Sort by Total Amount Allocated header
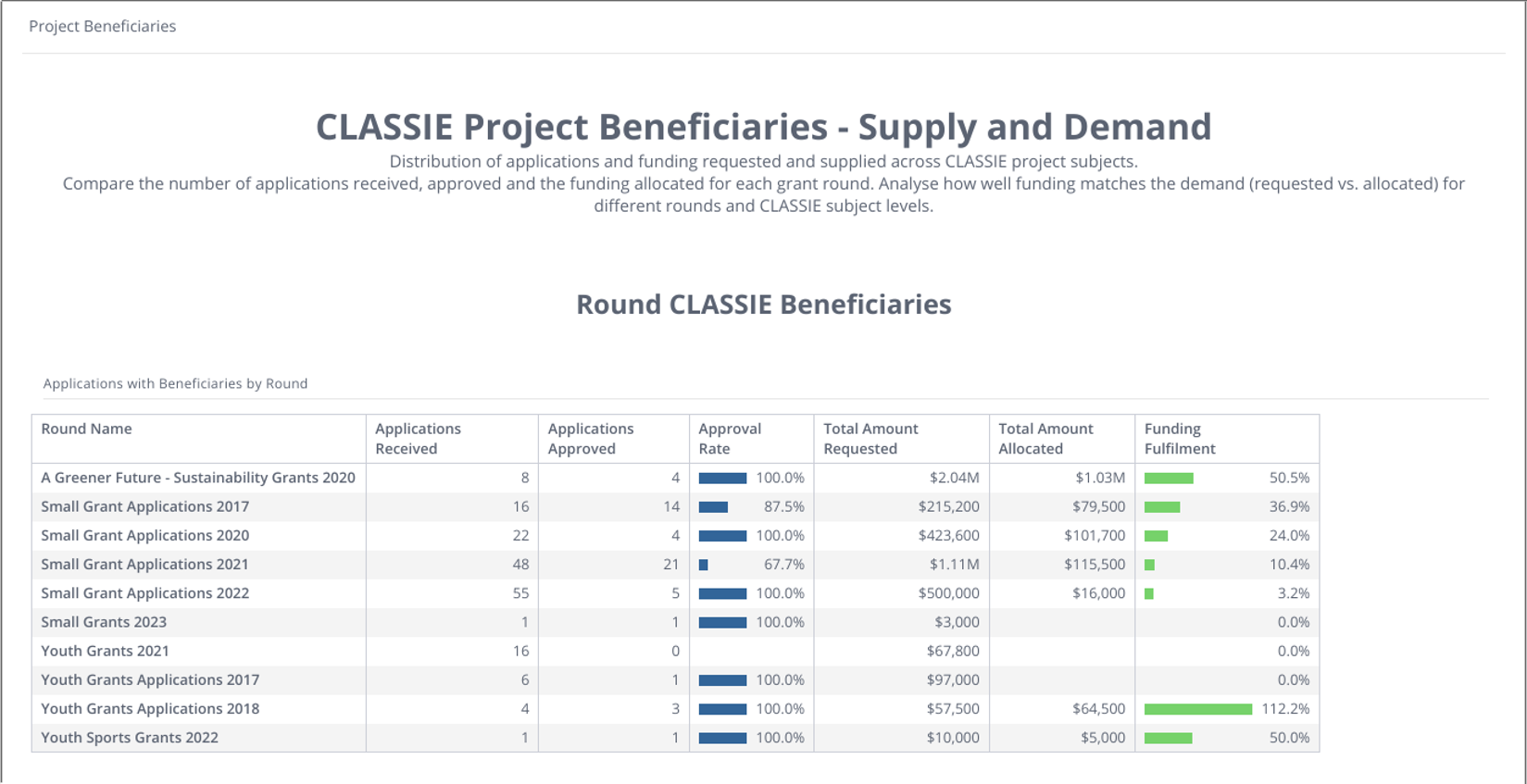 (1045, 439)
